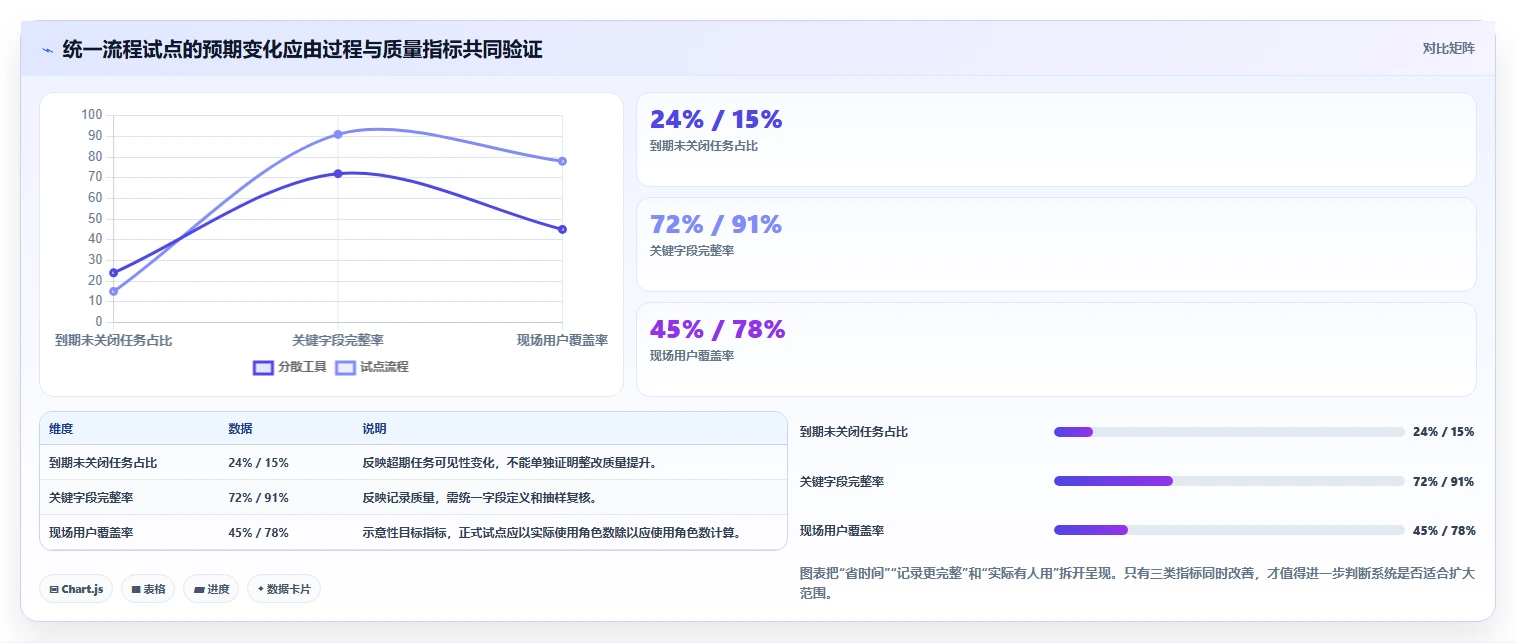This screenshot has width=1516, height=643.
Task: Click the 维度 table column header
Action: [61, 428]
